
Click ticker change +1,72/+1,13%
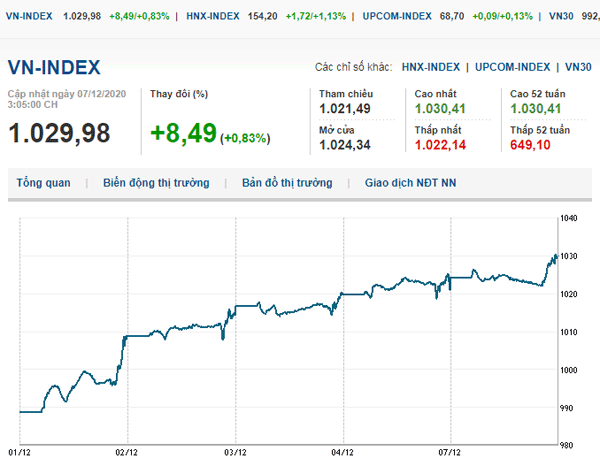pyautogui.click(x=316, y=16)
